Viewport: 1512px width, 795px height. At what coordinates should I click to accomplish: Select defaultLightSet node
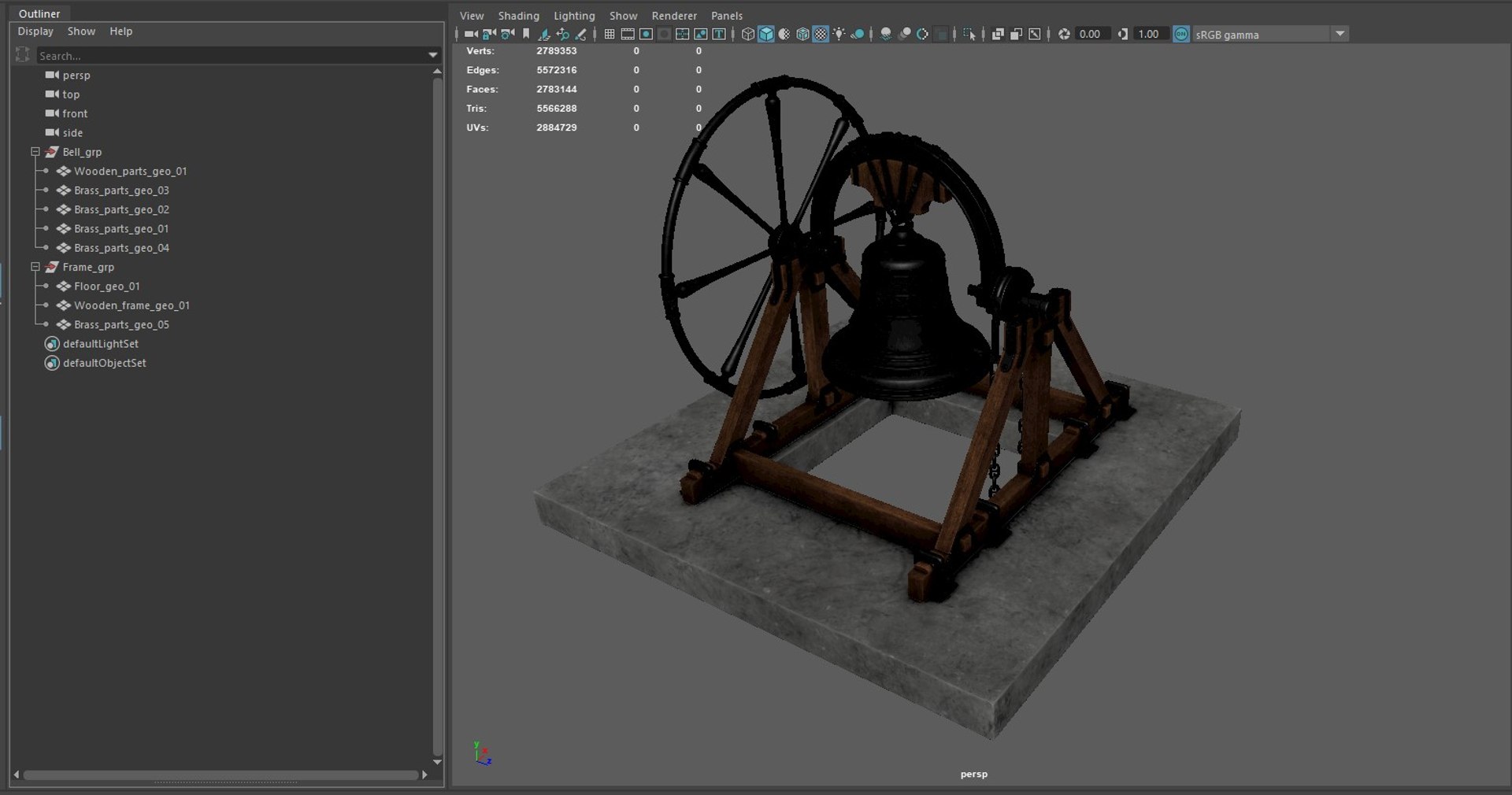(x=100, y=344)
